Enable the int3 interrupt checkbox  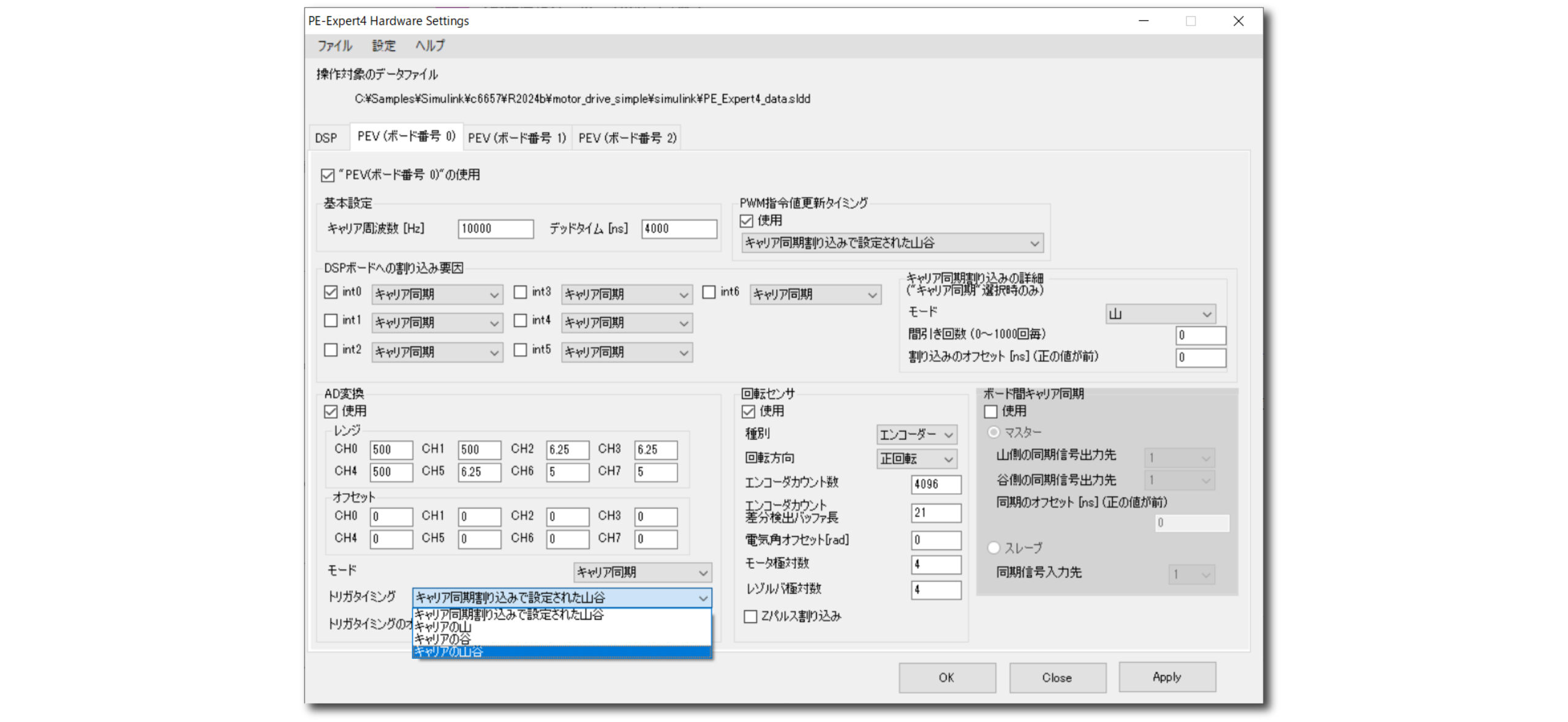click(x=520, y=292)
